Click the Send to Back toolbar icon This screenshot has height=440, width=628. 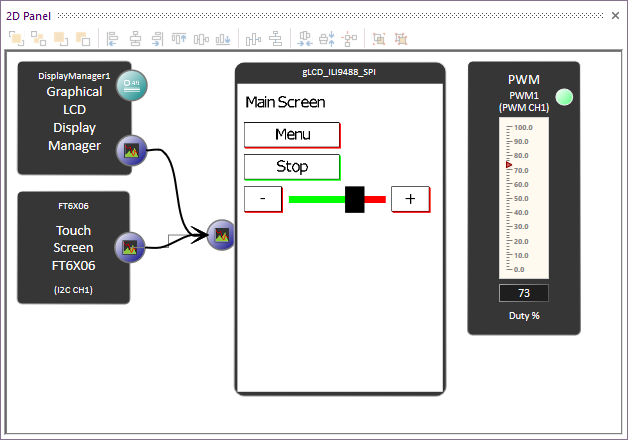[x=39, y=39]
